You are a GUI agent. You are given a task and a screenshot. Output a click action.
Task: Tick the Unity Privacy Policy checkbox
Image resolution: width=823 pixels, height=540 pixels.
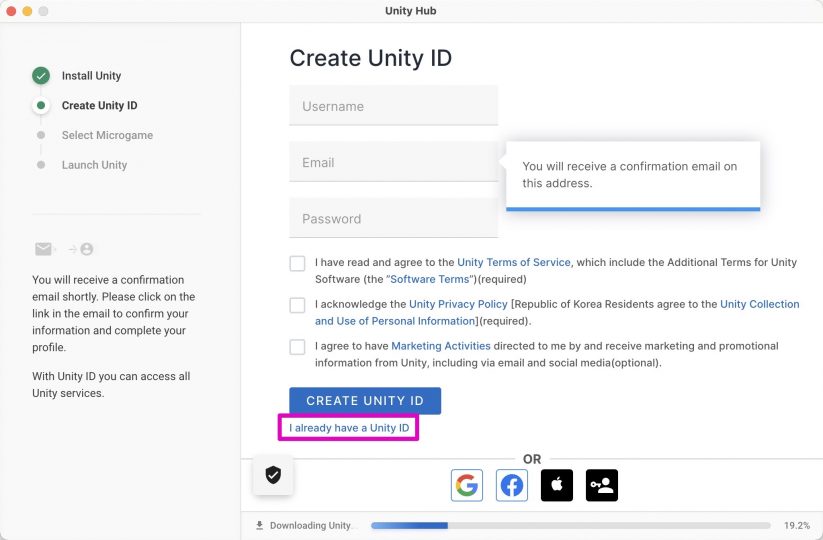[297, 305]
